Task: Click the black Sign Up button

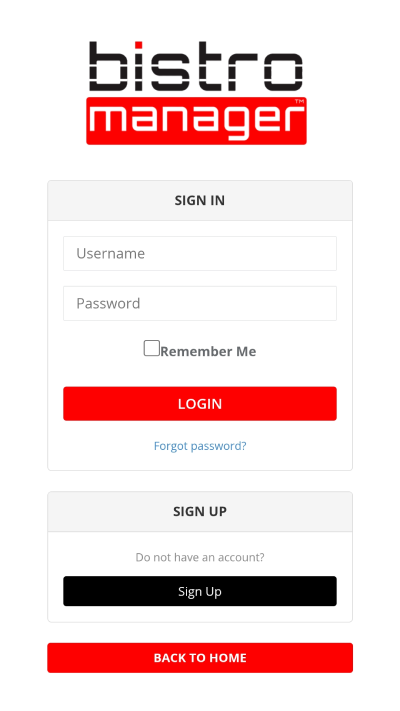Action: point(200,591)
